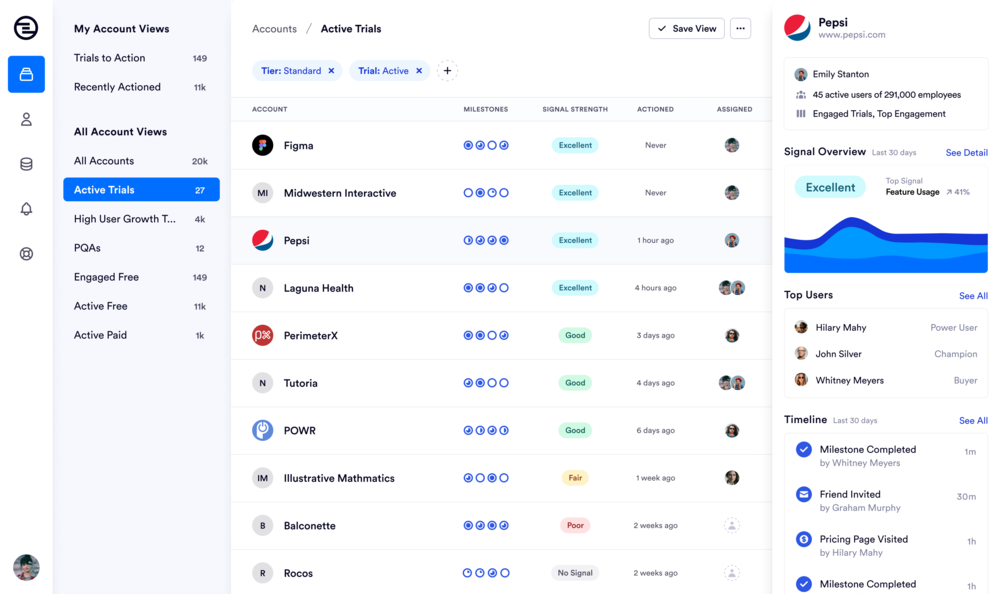1000x594 pixels.
Task: Click Figma's milestone progress indicators
Action: tap(486, 145)
